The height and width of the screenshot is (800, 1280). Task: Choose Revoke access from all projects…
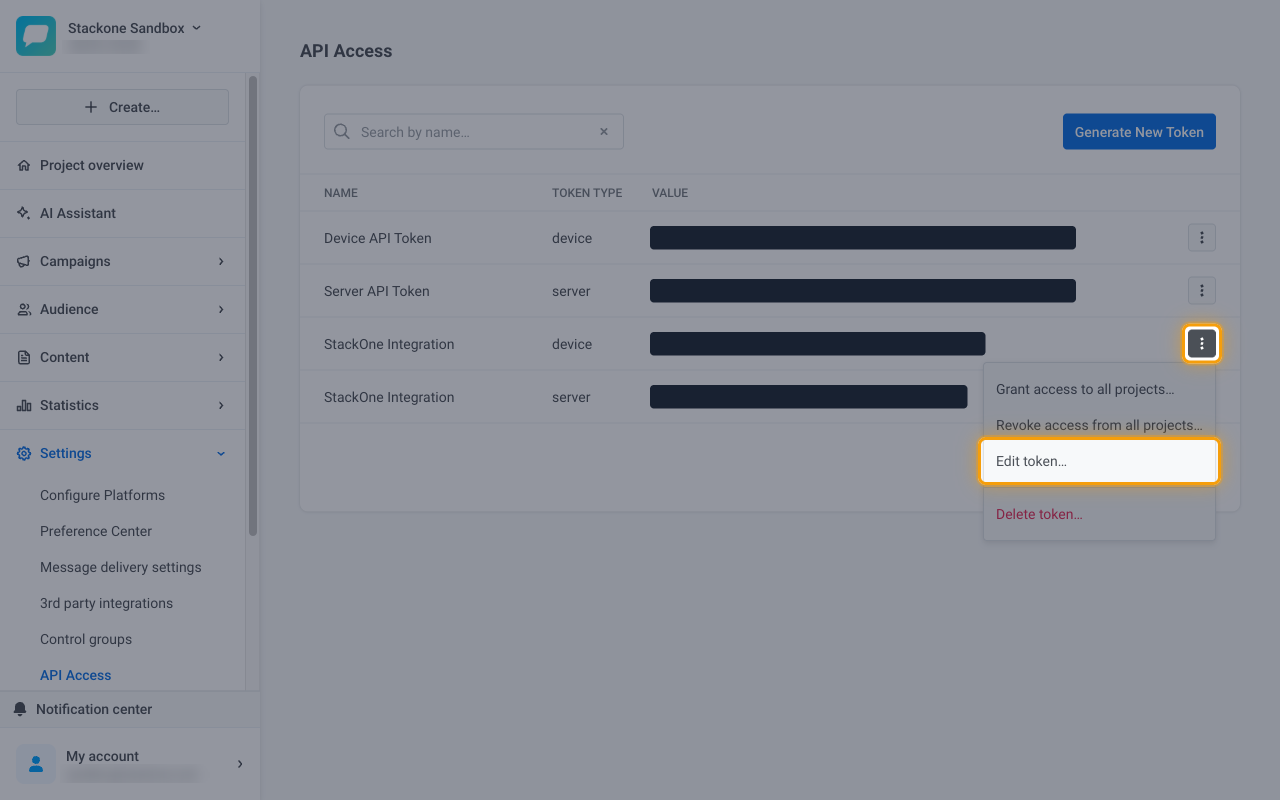(x=1099, y=425)
